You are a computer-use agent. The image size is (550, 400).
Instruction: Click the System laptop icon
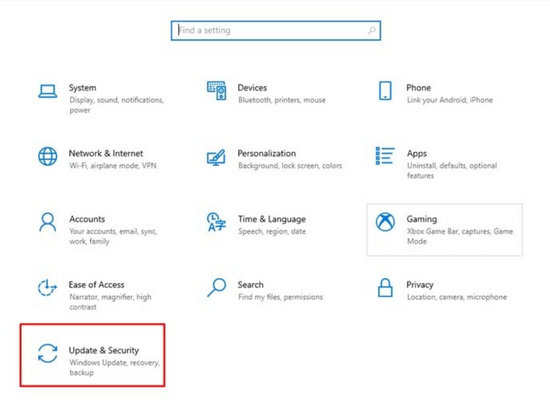click(48, 91)
